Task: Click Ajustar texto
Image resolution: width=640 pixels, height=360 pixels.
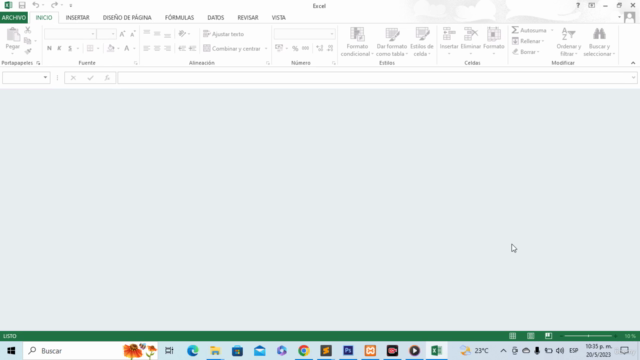Action: [x=224, y=34]
